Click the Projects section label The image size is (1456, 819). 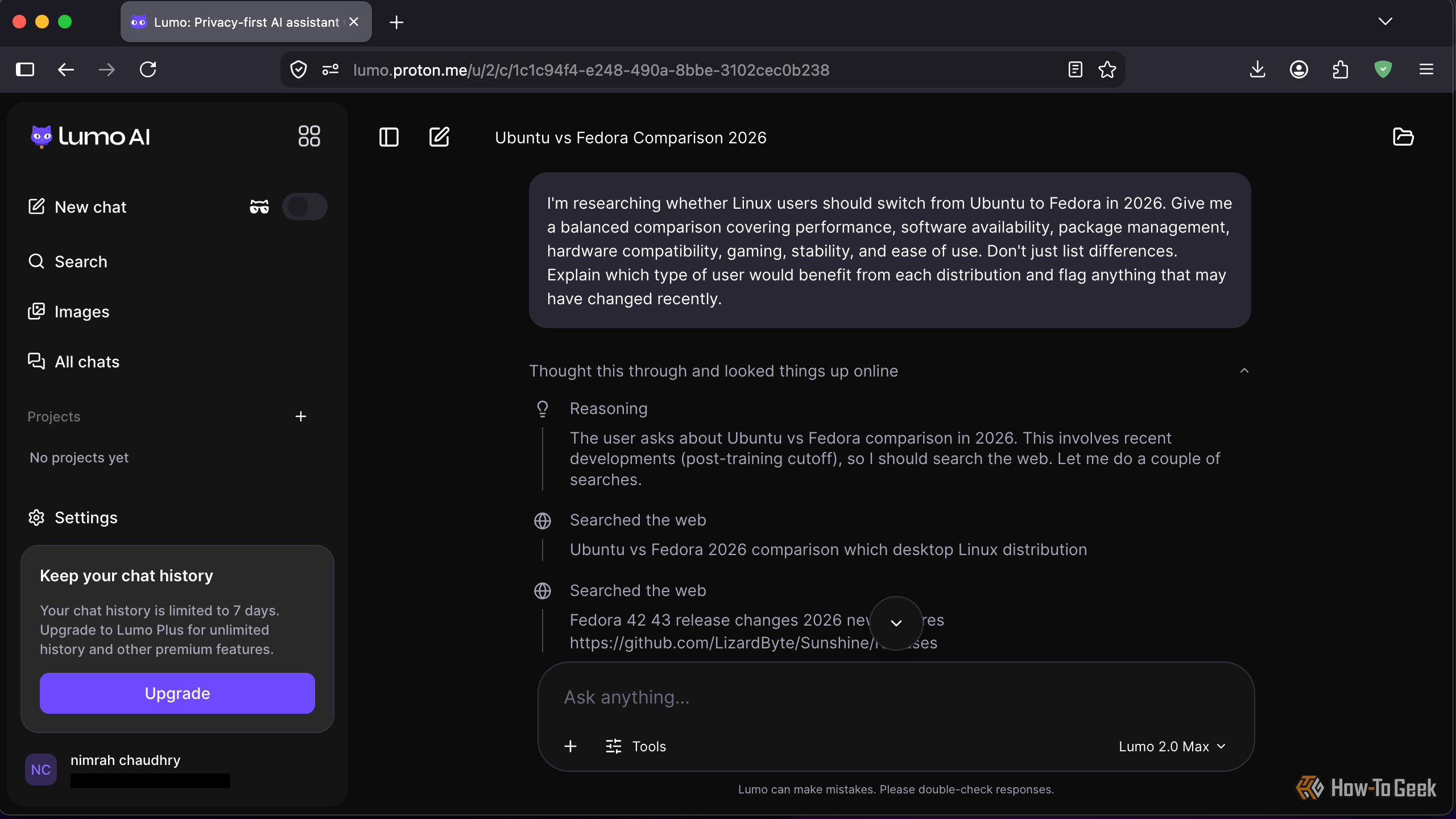coord(54,416)
